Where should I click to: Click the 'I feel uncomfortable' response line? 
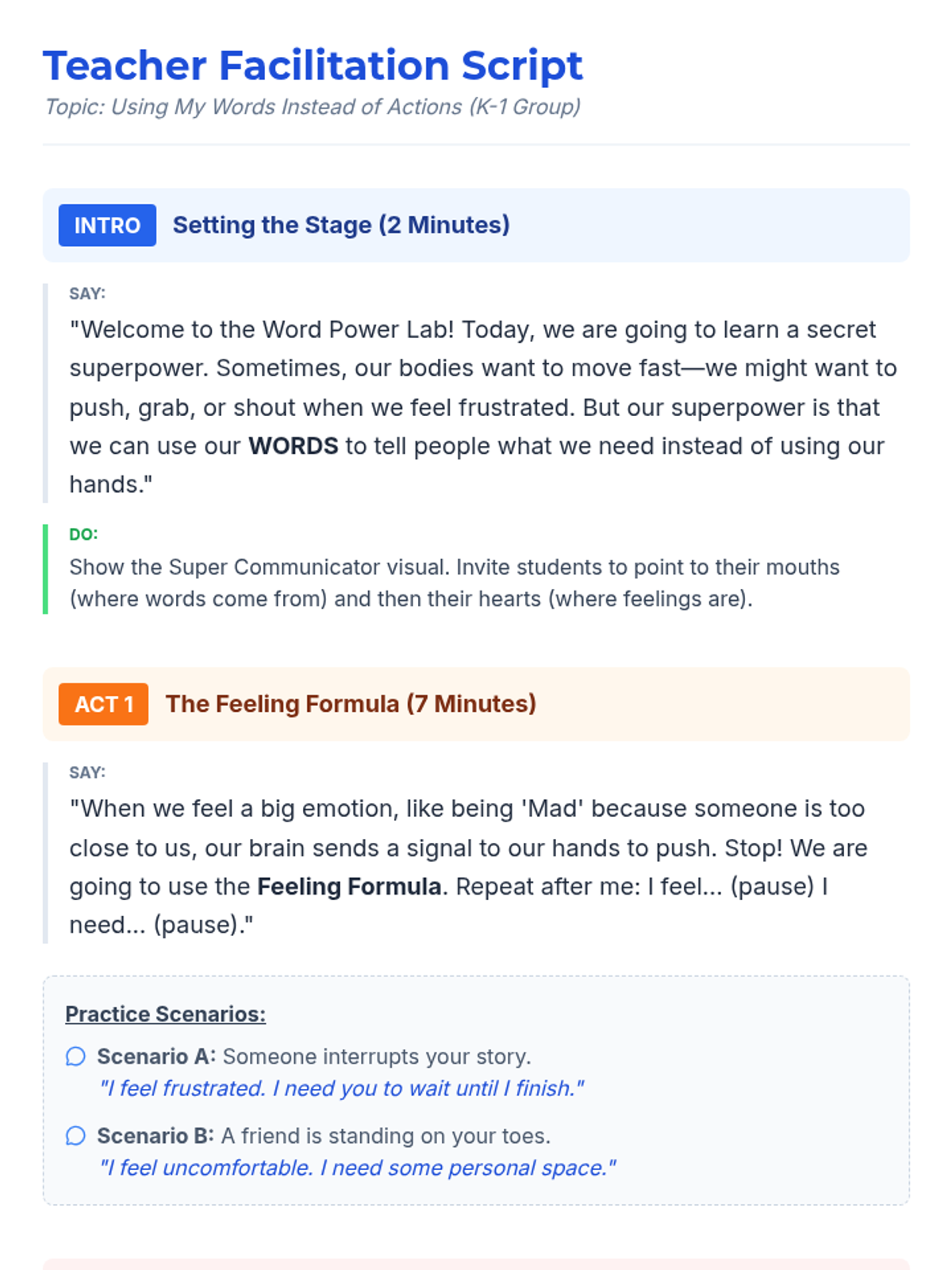[357, 1168]
